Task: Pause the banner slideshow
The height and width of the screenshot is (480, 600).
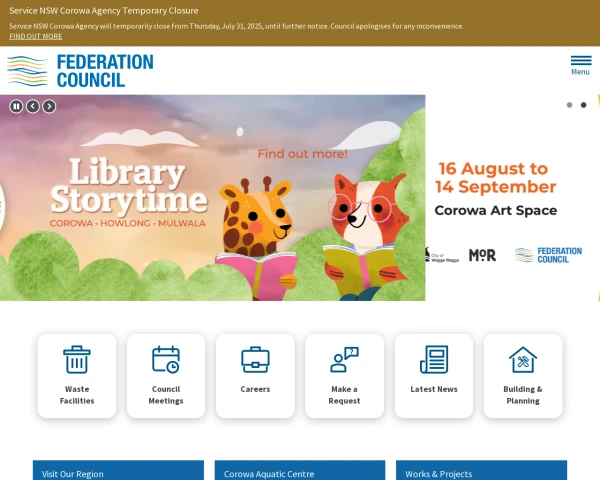Action: (x=16, y=106)
